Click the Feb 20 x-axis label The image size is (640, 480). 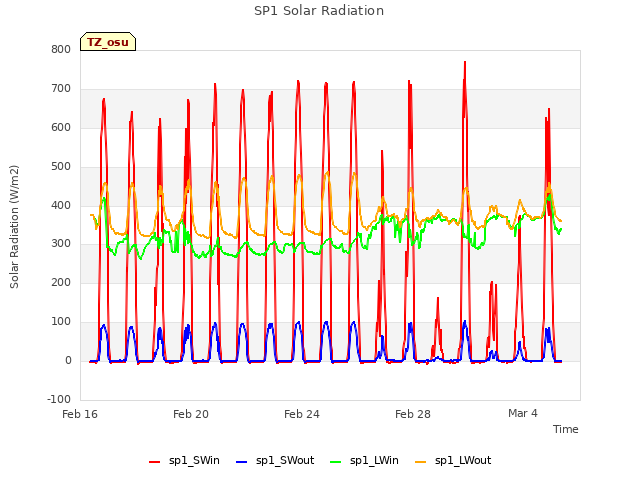click(x=191, y=414)
